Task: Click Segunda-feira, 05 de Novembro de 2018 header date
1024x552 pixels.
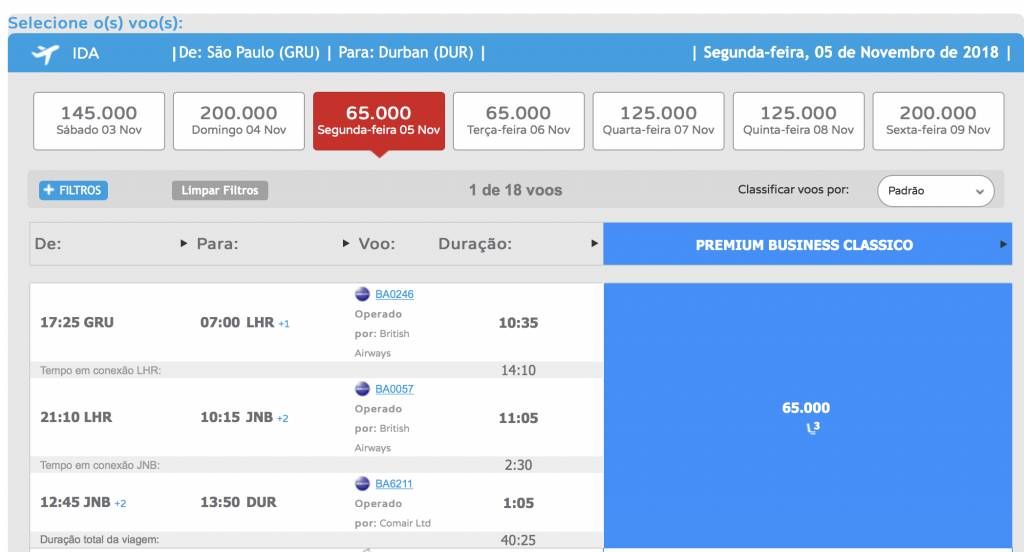Action: click(x=851, y=52)
